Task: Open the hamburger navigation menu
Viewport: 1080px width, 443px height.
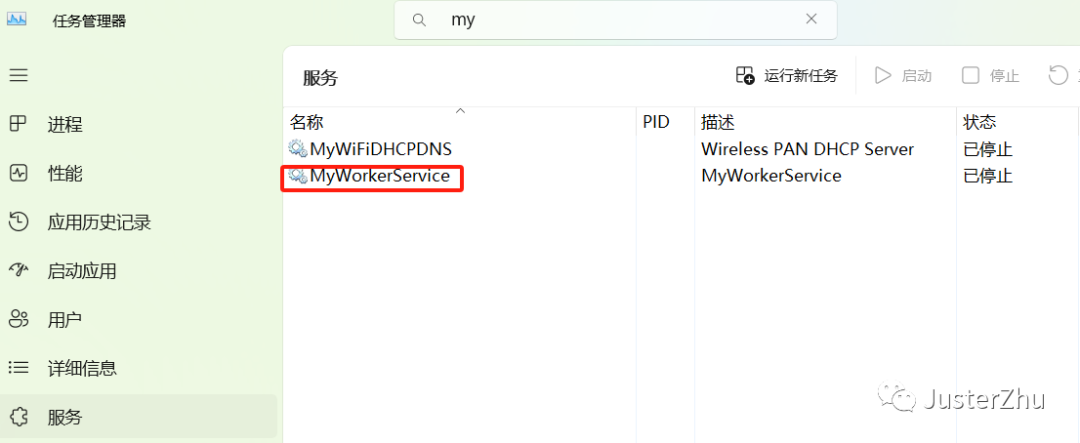Action: pos(19,75)
